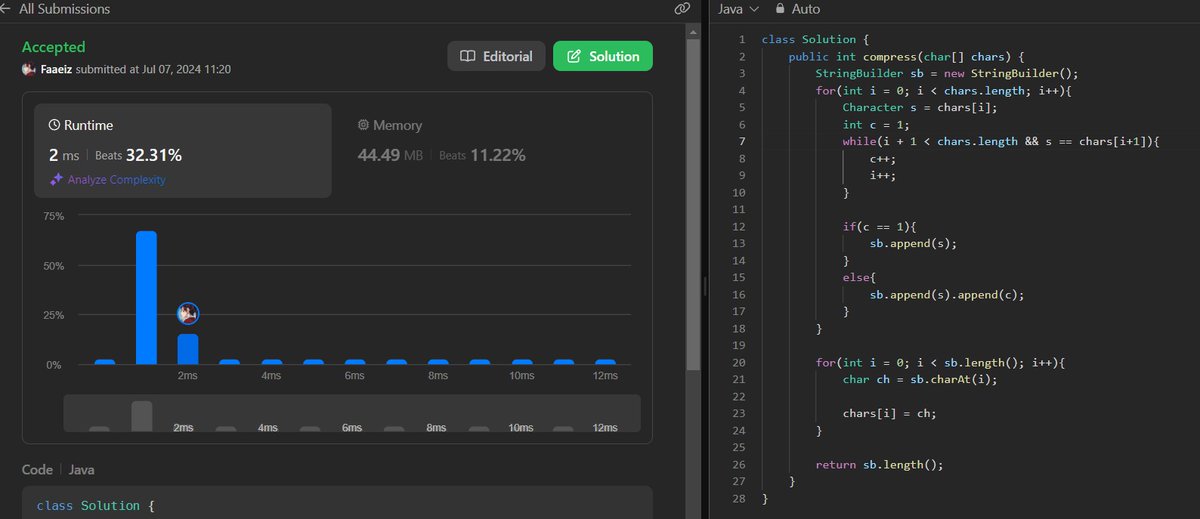
Task: Open the Editorial button
Action: point(496,56)
